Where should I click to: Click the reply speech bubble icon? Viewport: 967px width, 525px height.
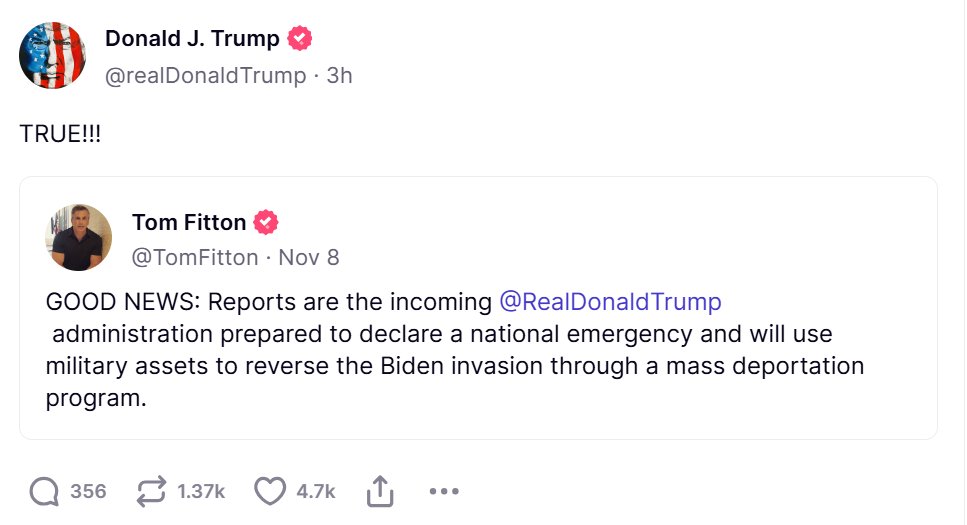[x=44, y=491]
